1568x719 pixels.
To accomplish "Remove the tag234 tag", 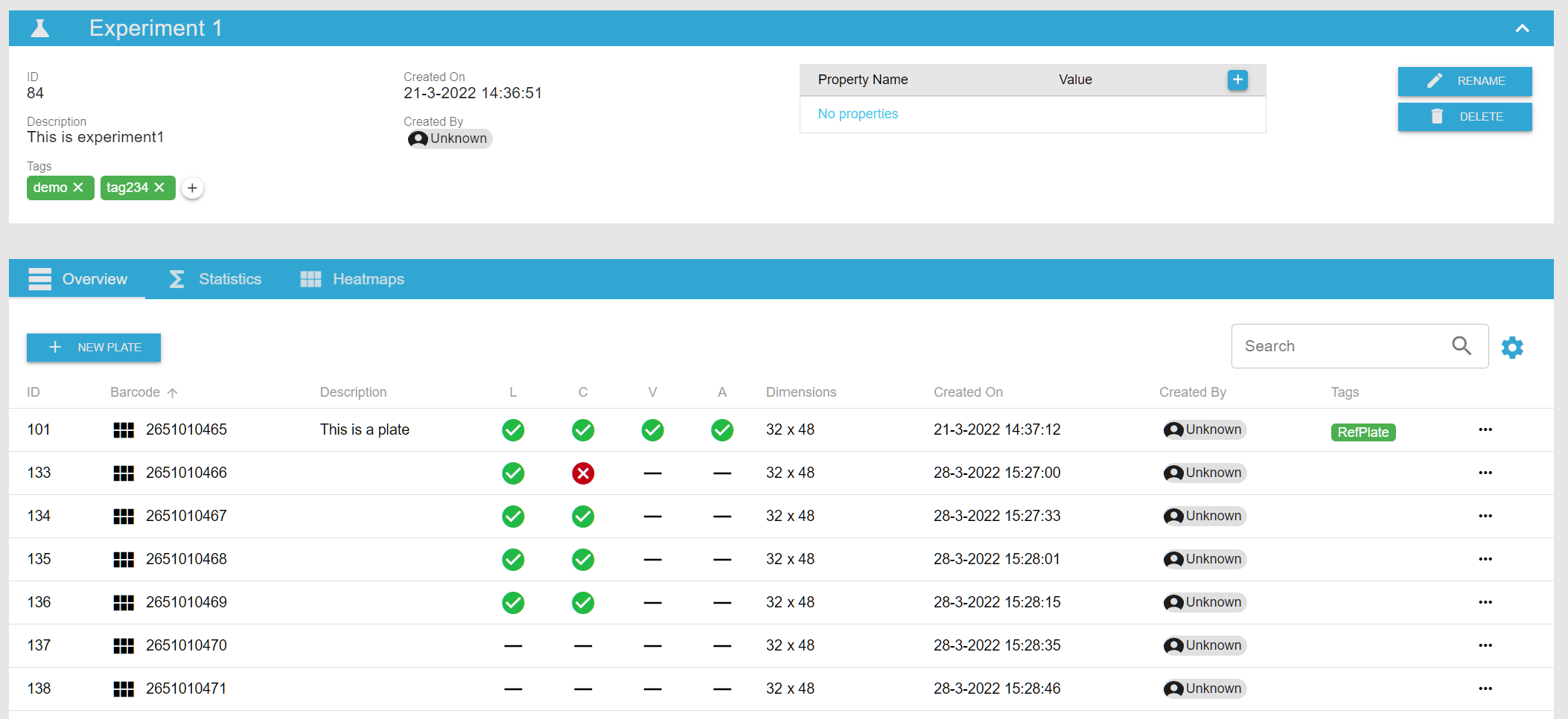I will point(159,188).
